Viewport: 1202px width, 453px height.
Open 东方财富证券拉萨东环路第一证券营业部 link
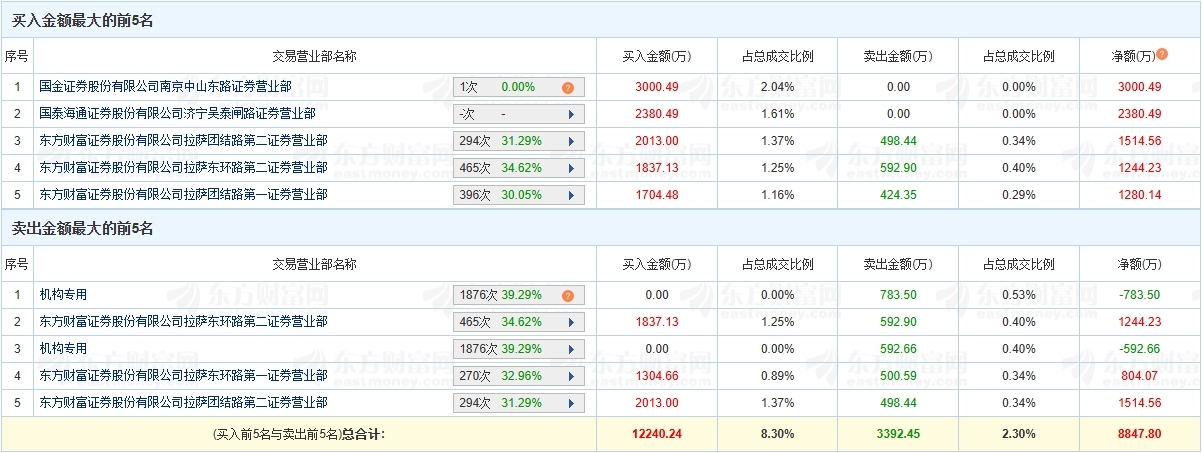(183, 376)
